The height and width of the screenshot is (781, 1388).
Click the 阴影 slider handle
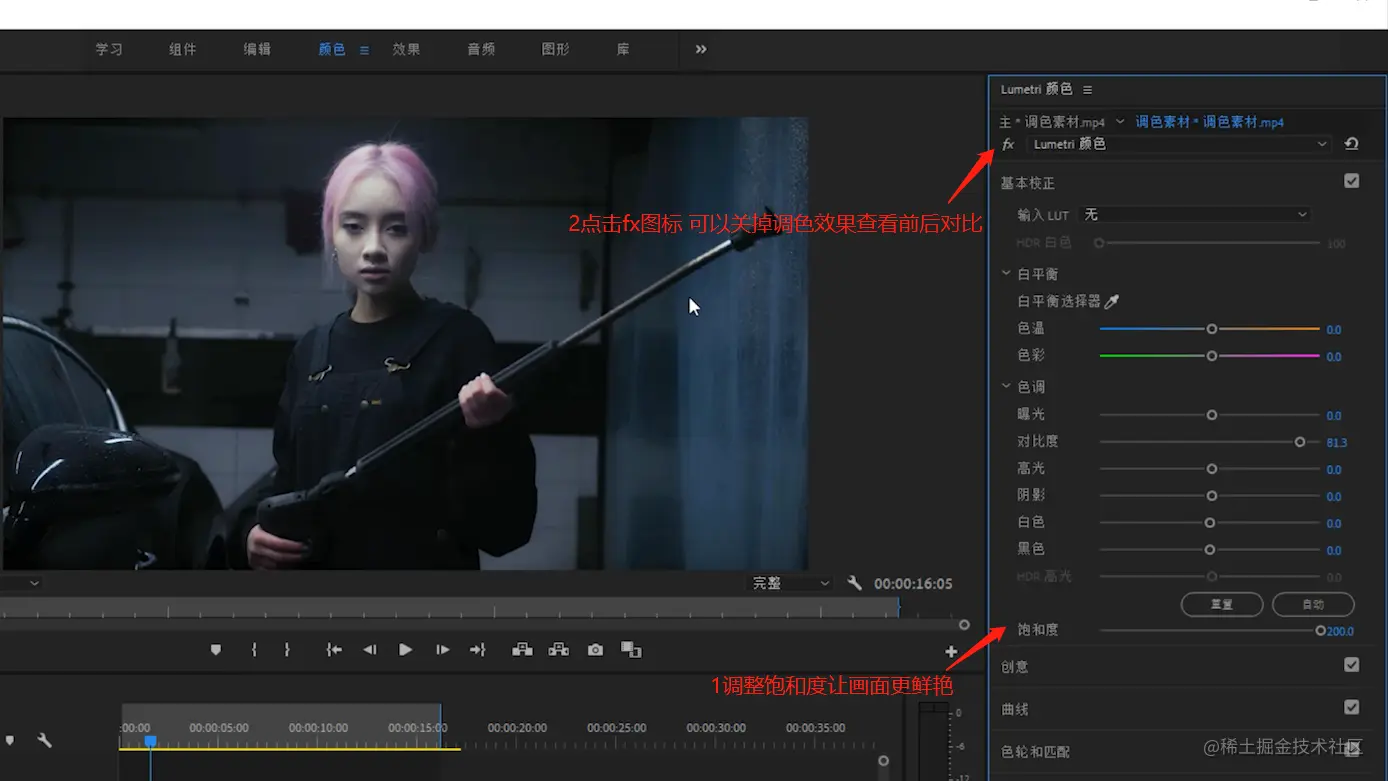click(x=1212, y=496)
